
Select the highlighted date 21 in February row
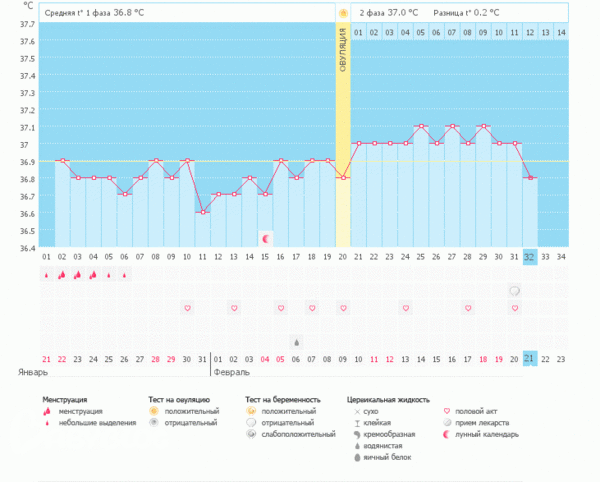tap(530, 358)
